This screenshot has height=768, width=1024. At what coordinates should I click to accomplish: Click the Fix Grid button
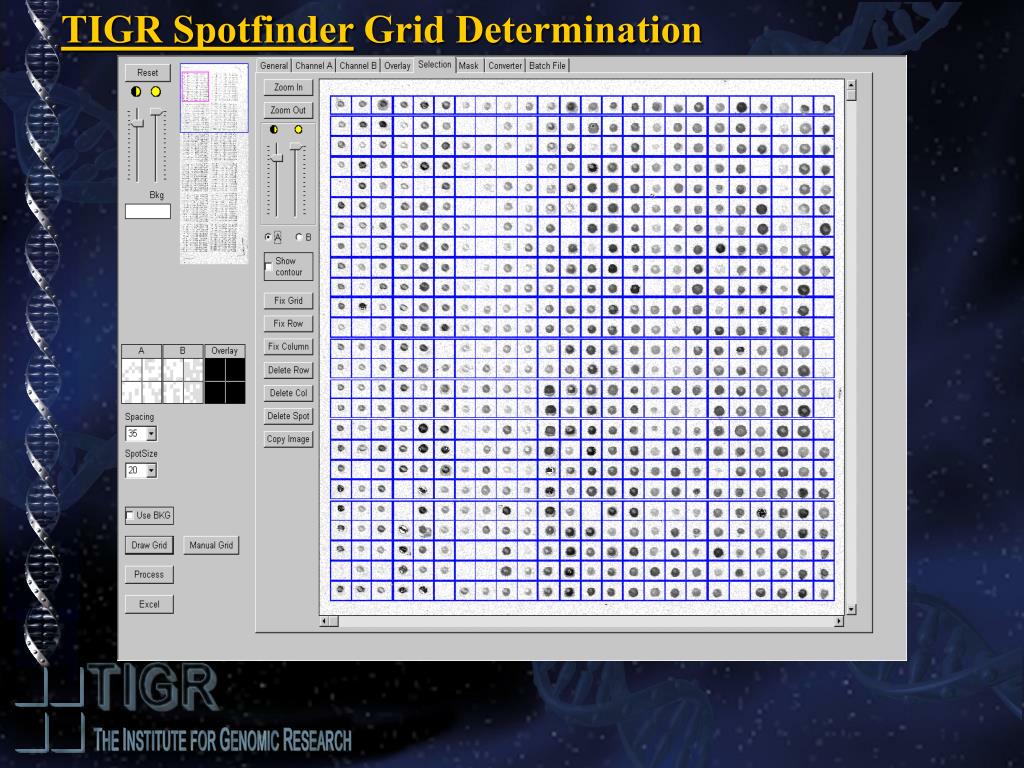coord(288,300)
